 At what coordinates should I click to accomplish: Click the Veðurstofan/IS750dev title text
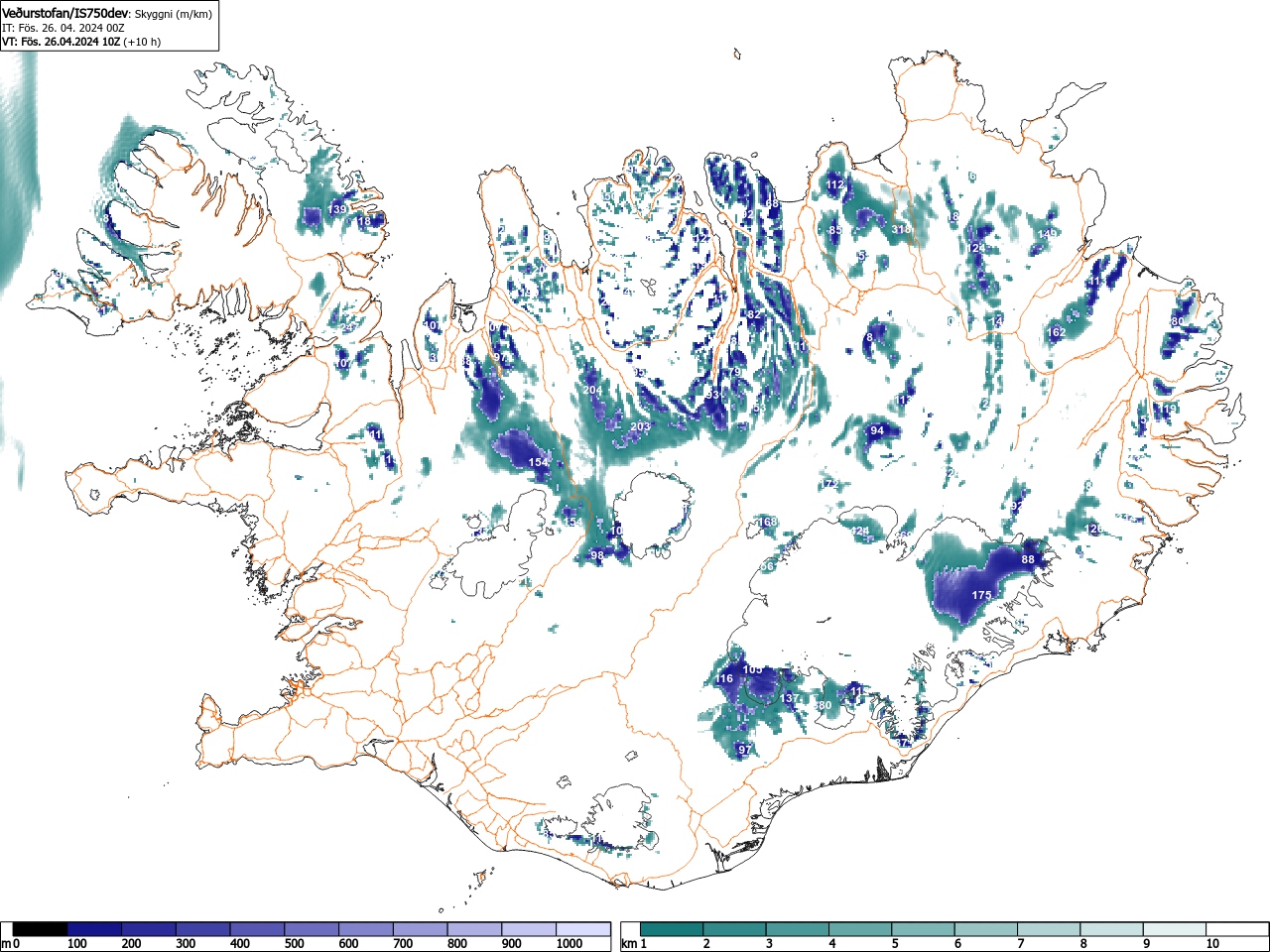64,12
